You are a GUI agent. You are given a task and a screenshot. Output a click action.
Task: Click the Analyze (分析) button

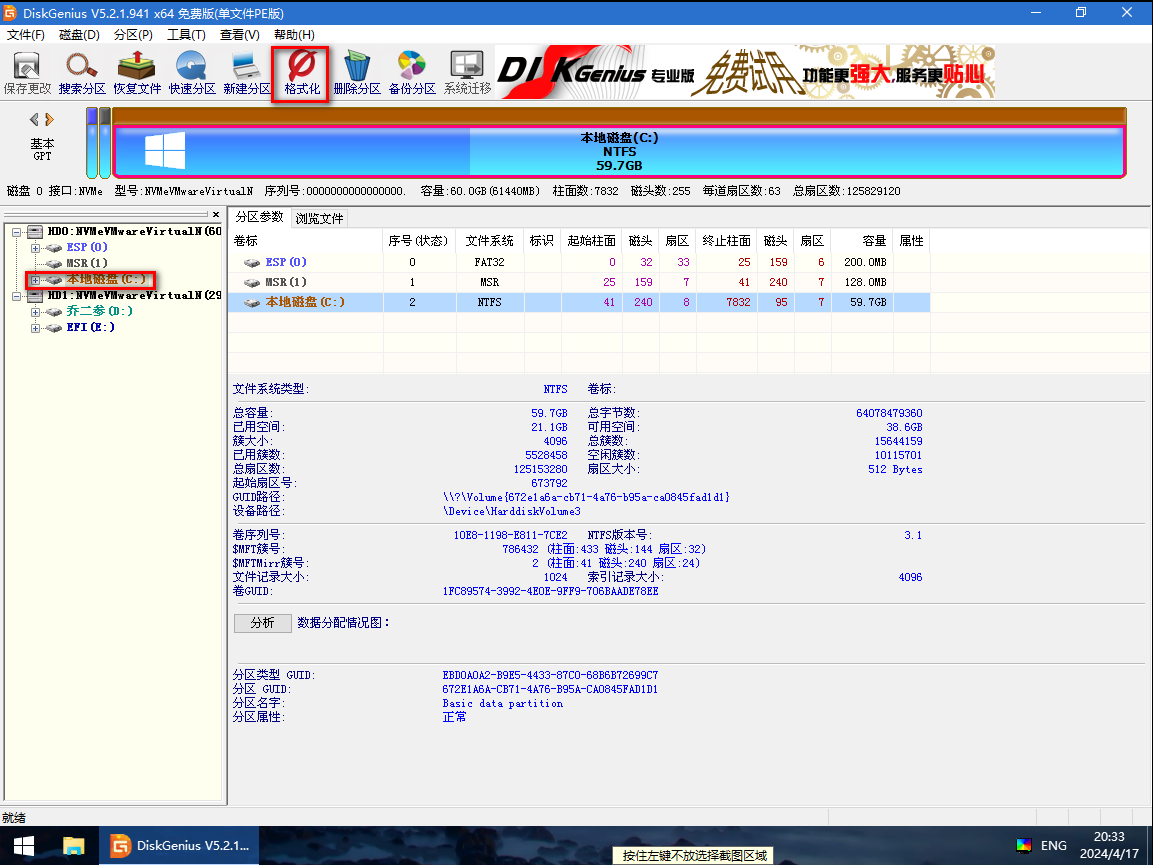263,623
